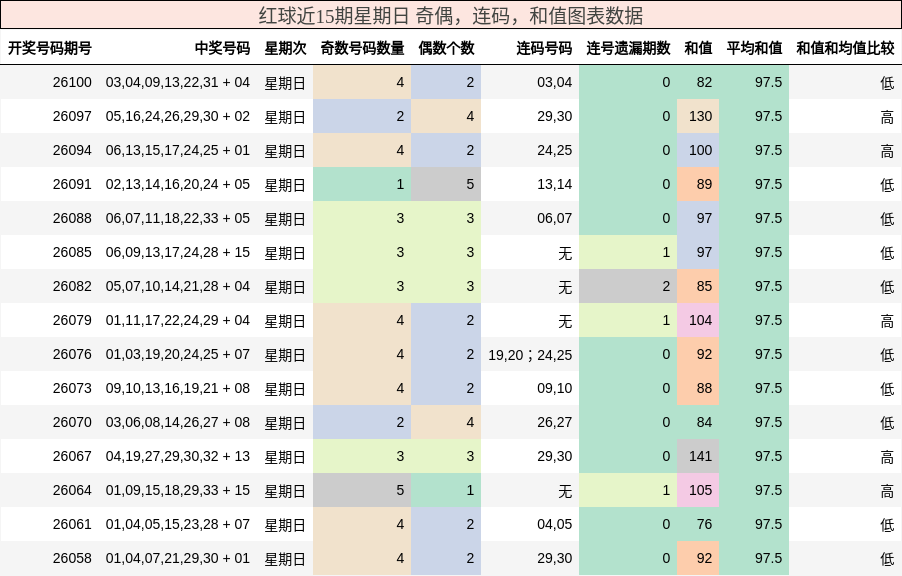Select numbers 01,09,15,18,29,33 + 15
The height and width of the screenshot is (576, 902).
[178, 490]
